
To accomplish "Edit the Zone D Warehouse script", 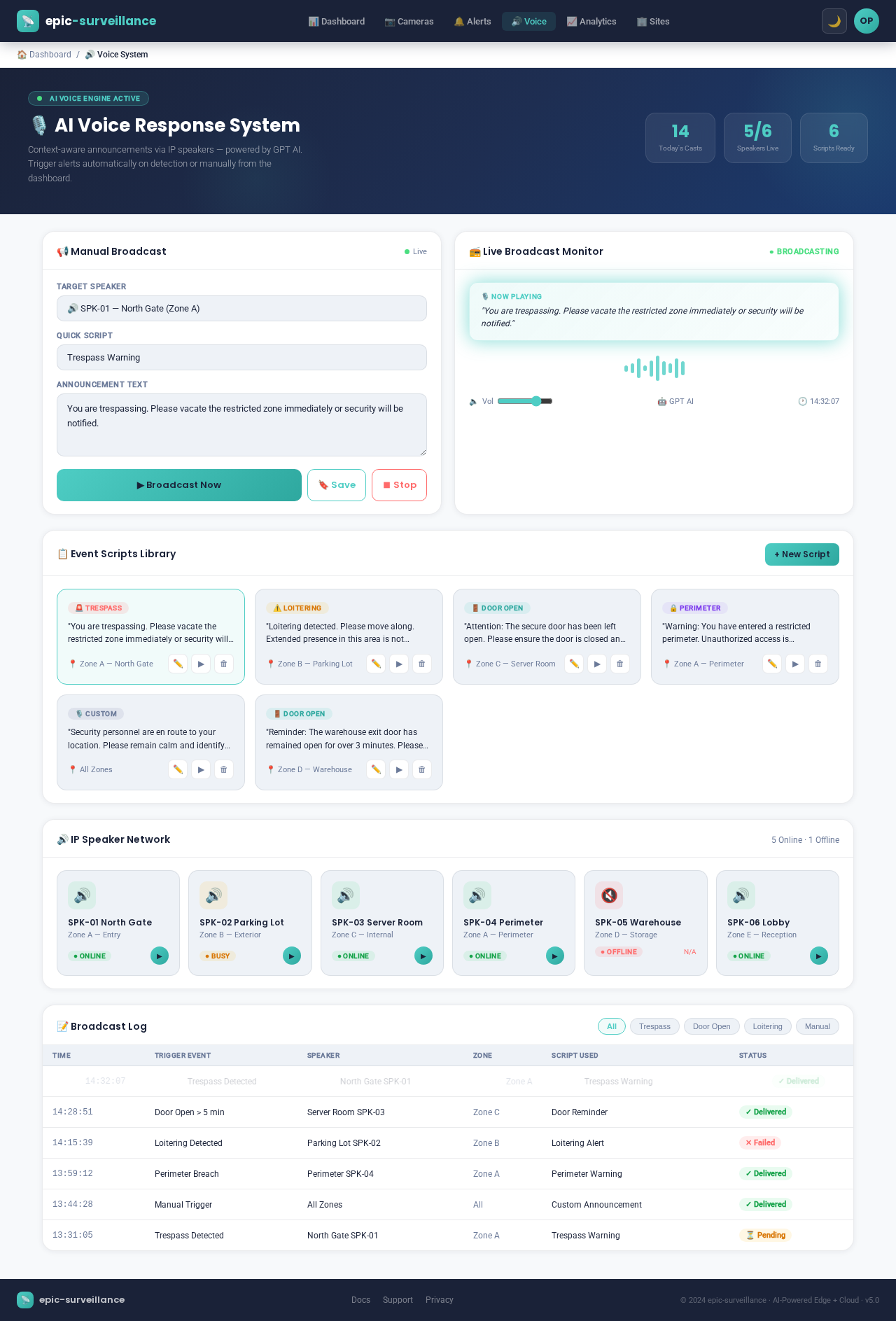I will [x=376, y=769].
